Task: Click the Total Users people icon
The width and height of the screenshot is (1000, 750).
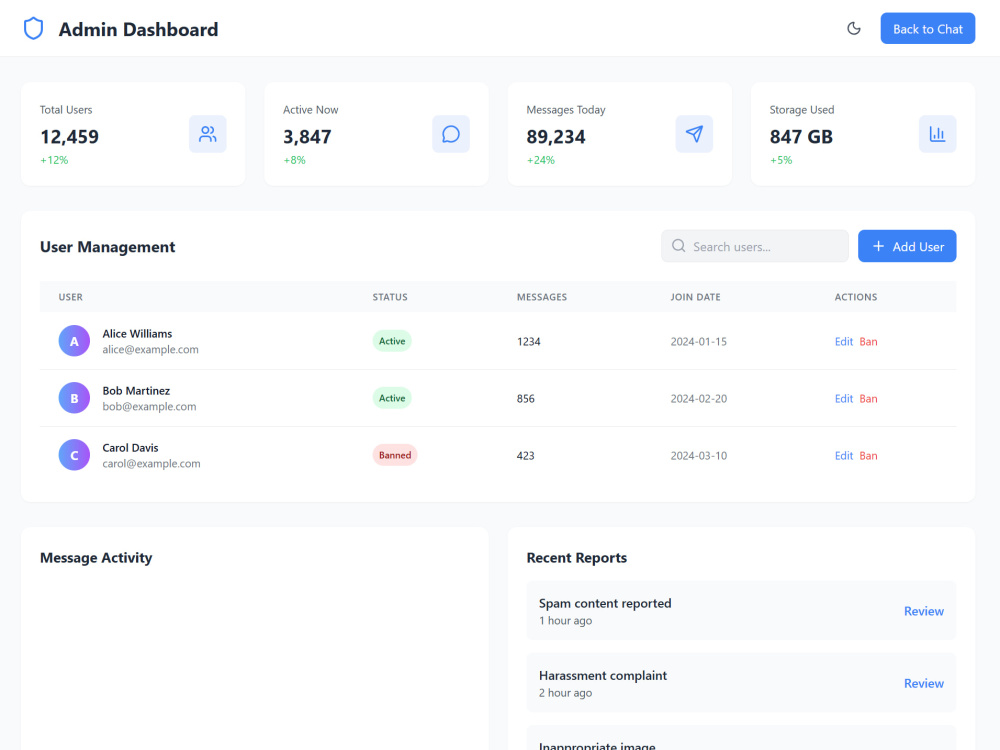Action: (x=207, y=134)
